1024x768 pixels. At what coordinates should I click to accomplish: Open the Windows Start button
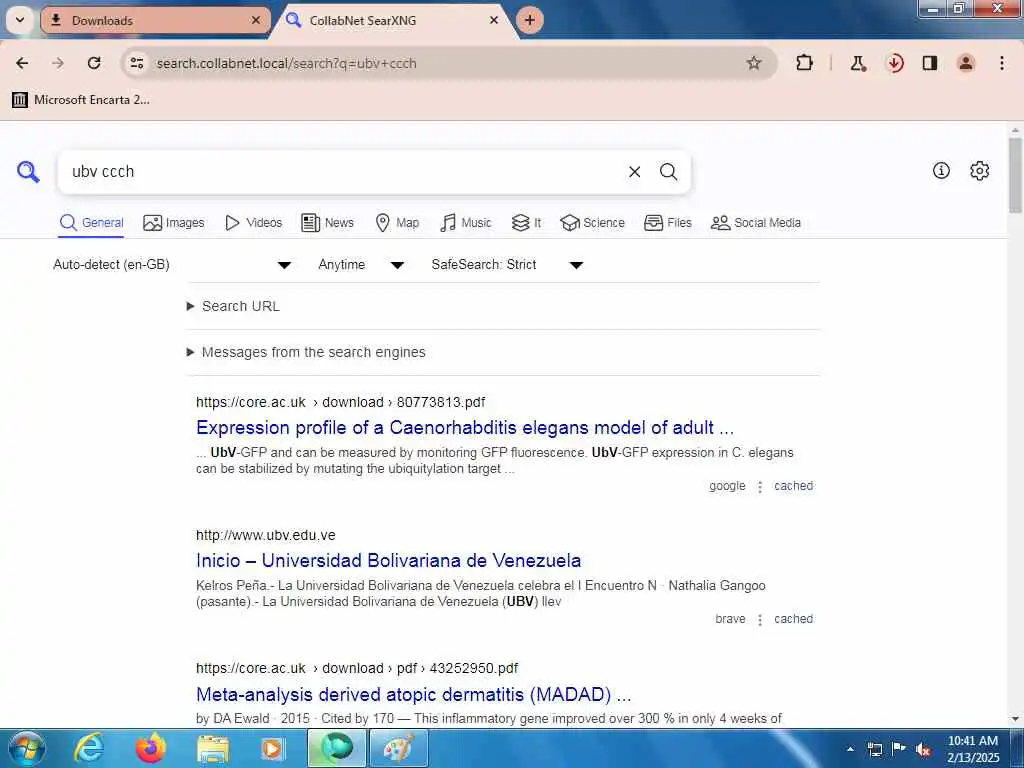[27, 748]
